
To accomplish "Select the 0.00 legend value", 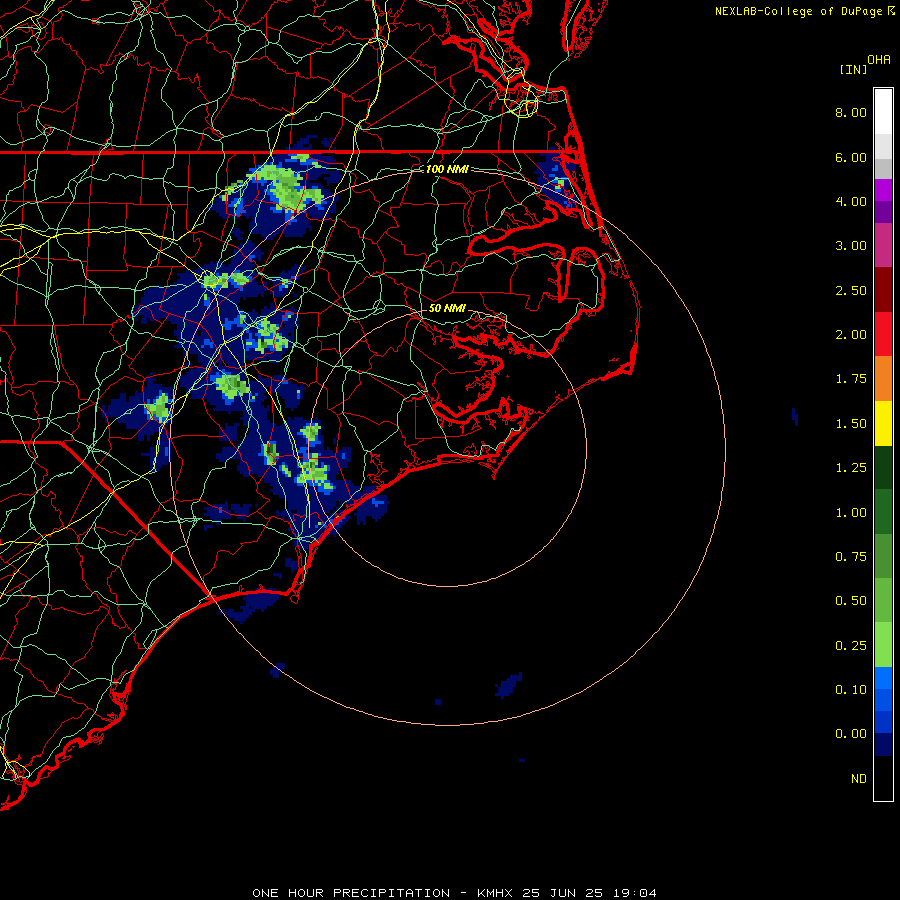I will pos(851,734).
